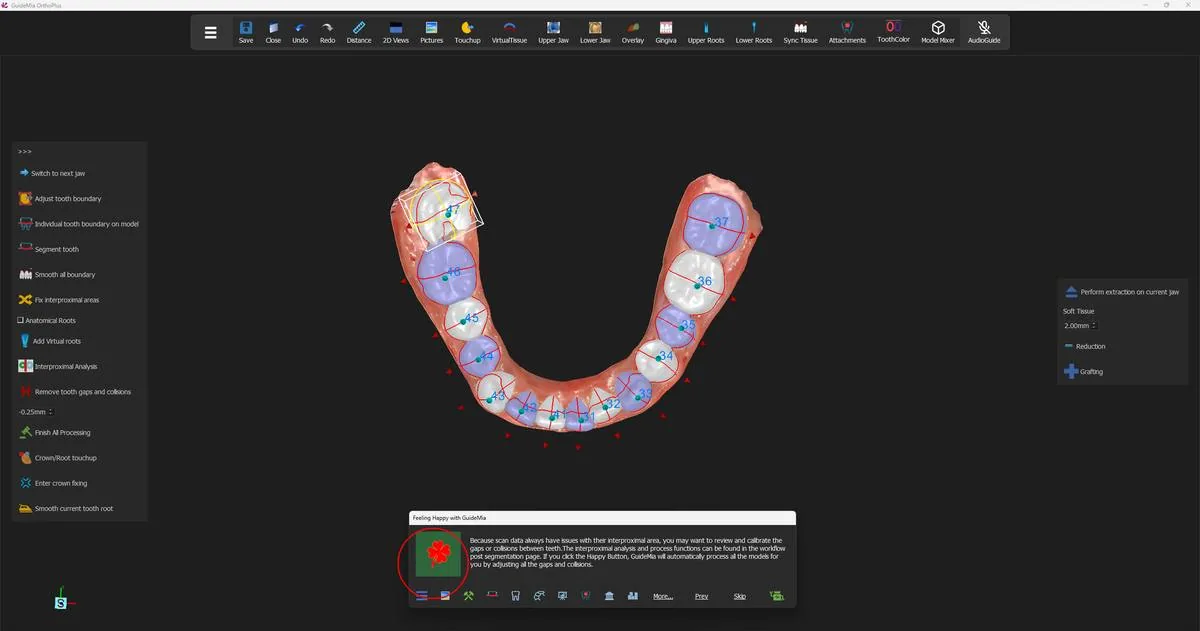Click More... link in GuideMia dialog
Screen dimensions: 1200x631
tap(662, 596)
